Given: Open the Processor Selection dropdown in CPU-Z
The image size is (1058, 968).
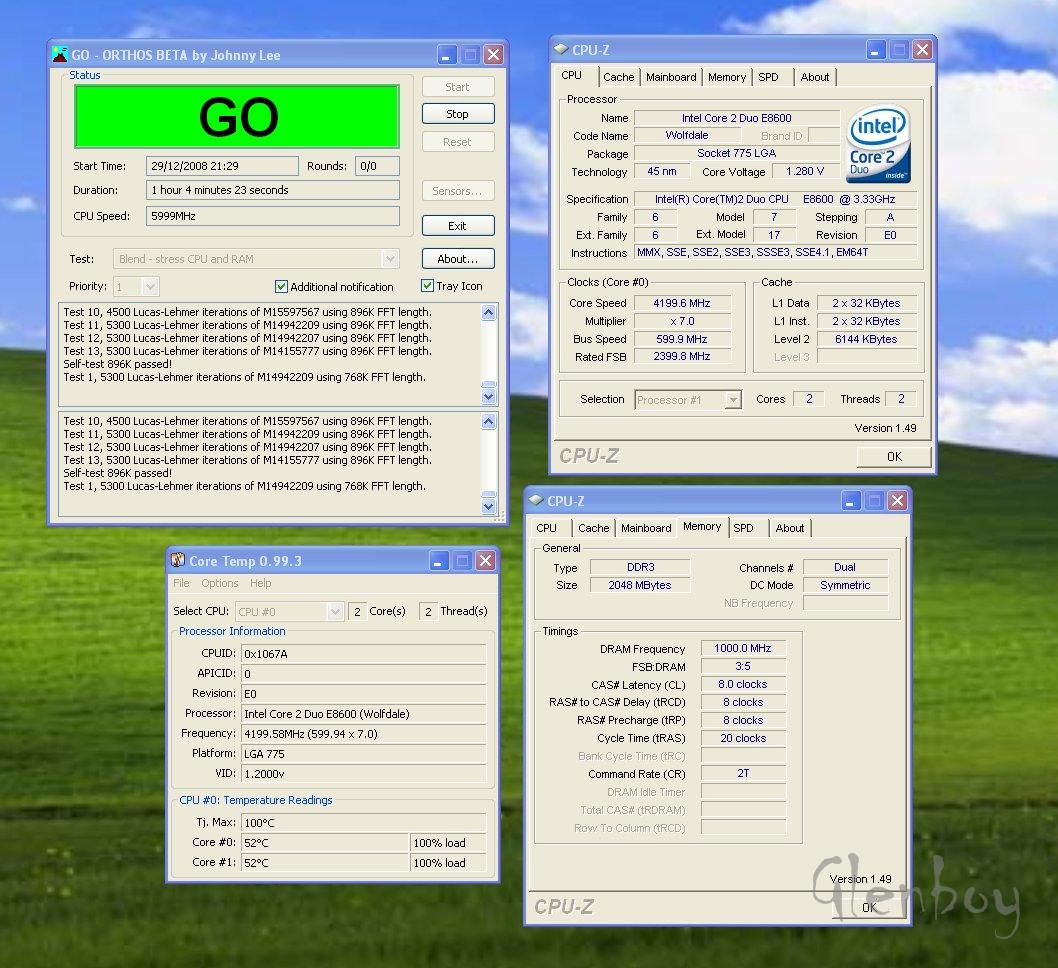Looking at the screenshot, I should click(733, 400).
